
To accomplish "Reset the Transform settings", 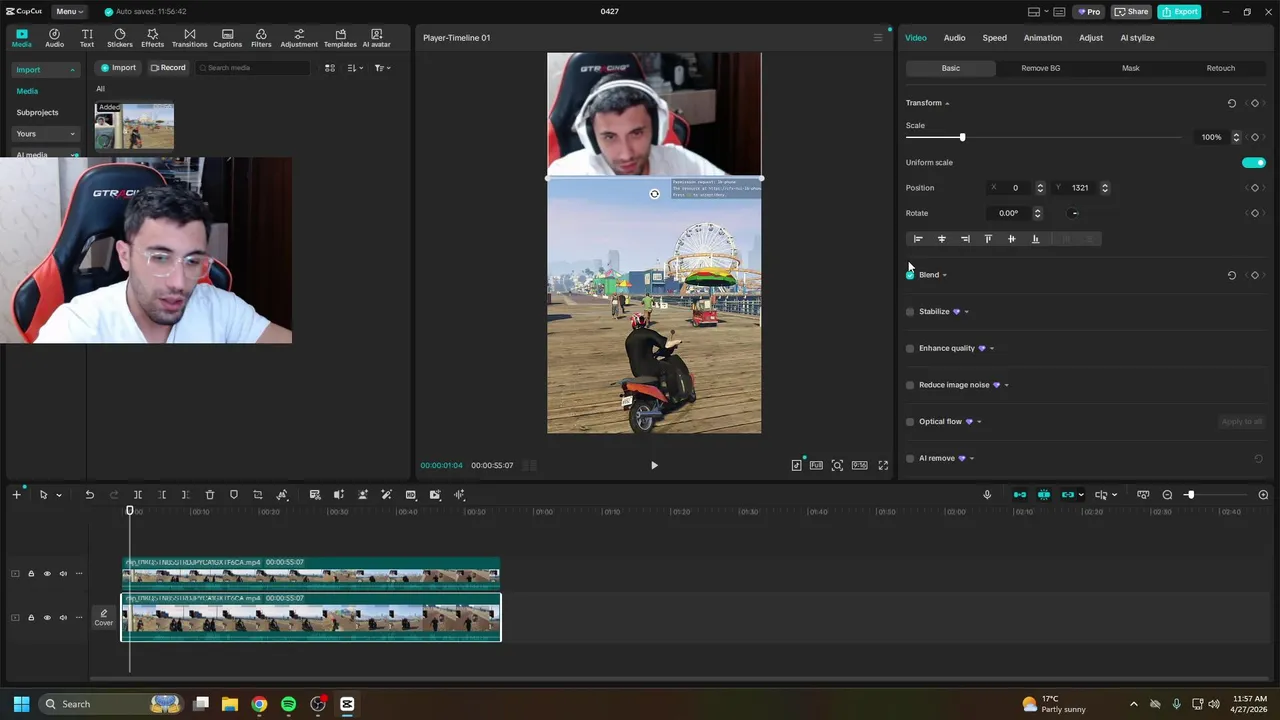I will pyautogui.click(x=1232, y=103).
